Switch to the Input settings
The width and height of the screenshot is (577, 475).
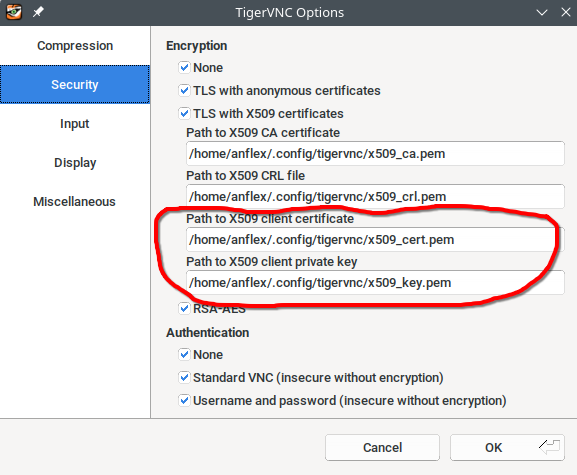tap(75, 124)
